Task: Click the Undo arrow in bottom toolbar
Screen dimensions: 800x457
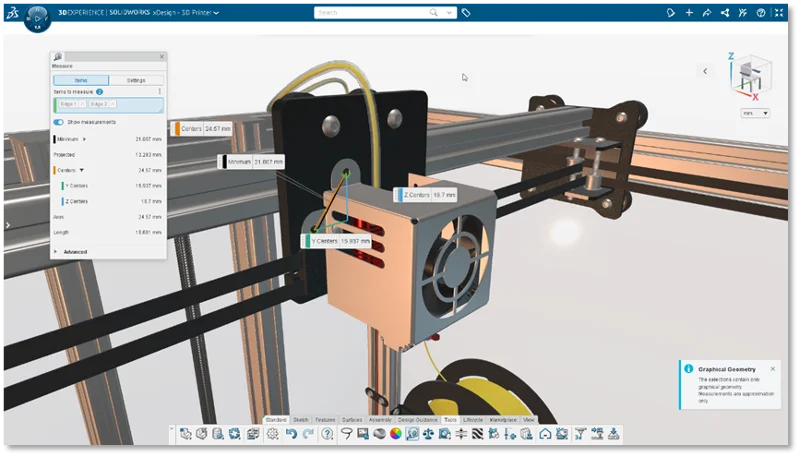Action: pos(292,434)
